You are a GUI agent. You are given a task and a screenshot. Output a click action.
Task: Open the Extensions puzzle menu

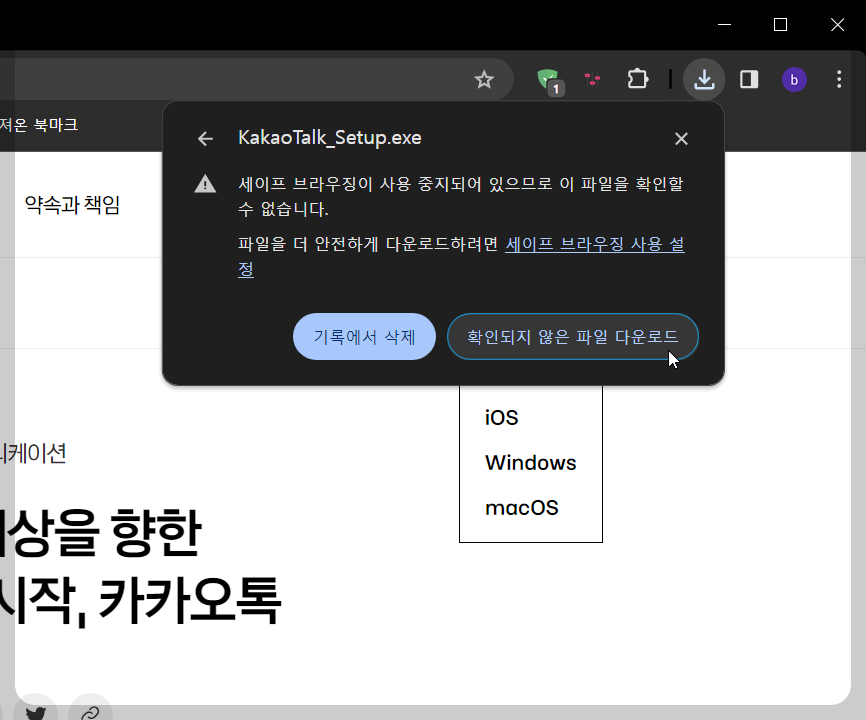638,79
